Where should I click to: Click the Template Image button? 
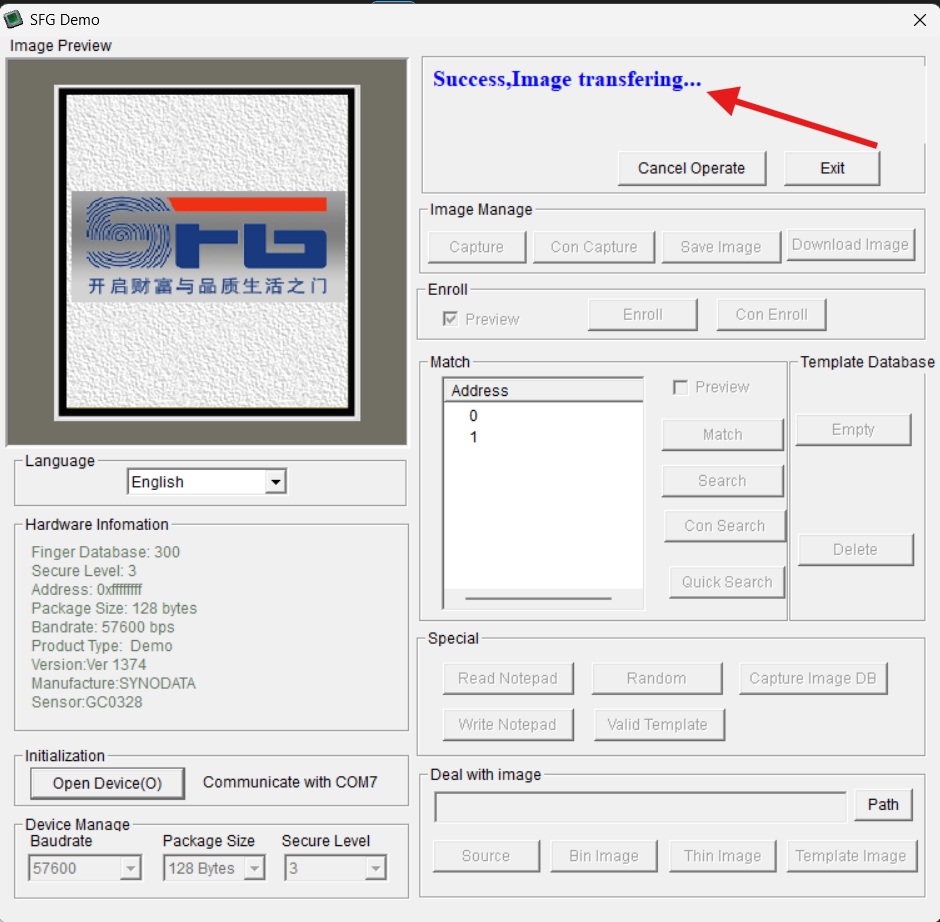tap(851, 856)
